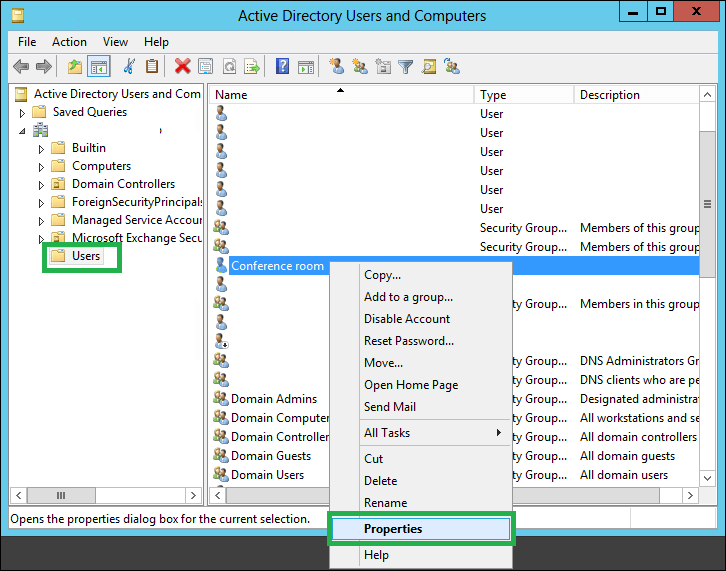
Task: Open the View menu
Action: 115,42
